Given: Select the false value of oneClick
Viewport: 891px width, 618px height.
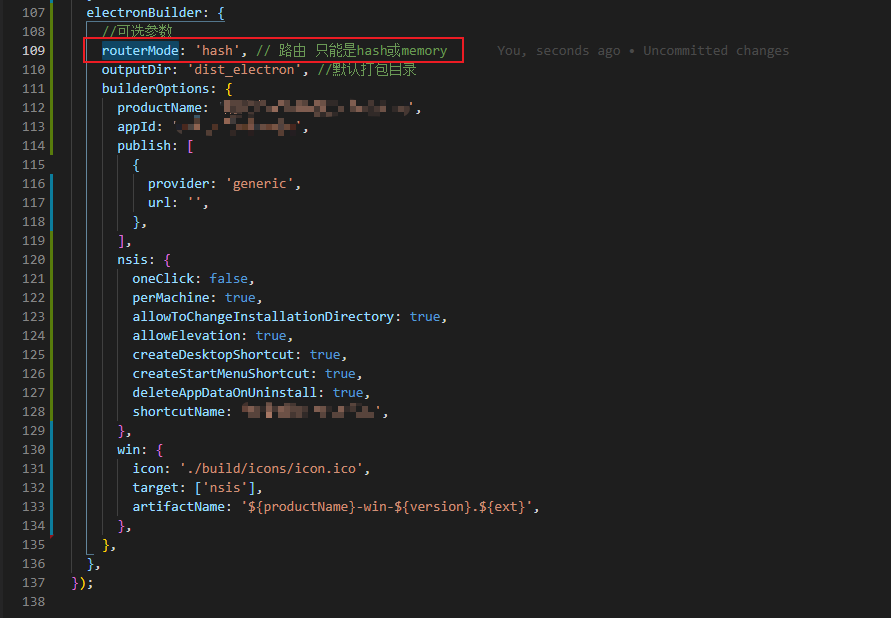Looking at the screenshot, I should (x=229, y=278).
